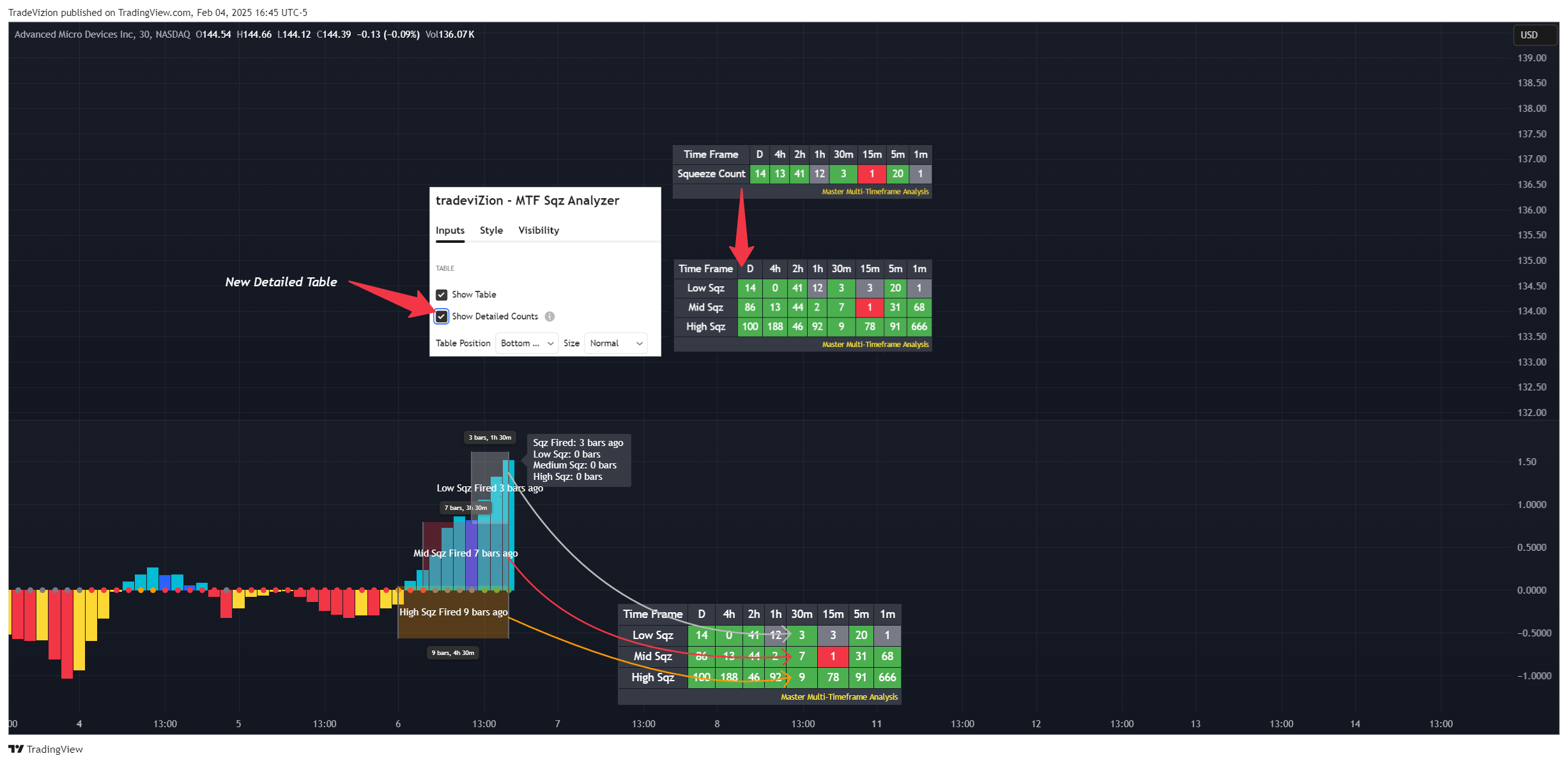Viewport: 1568px width, 763px height.
Task: Click the C144.39 close value in the header
Action: 334,35
